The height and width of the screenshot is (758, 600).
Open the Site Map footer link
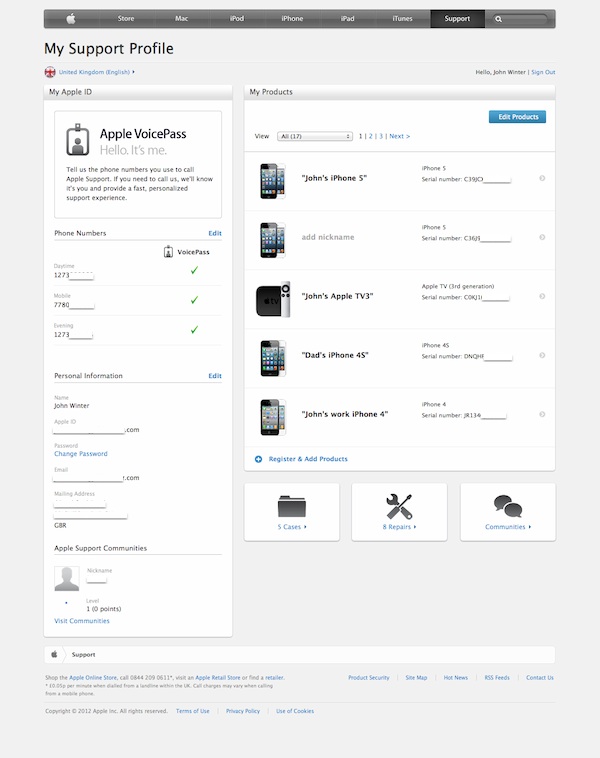coord(416,678)
